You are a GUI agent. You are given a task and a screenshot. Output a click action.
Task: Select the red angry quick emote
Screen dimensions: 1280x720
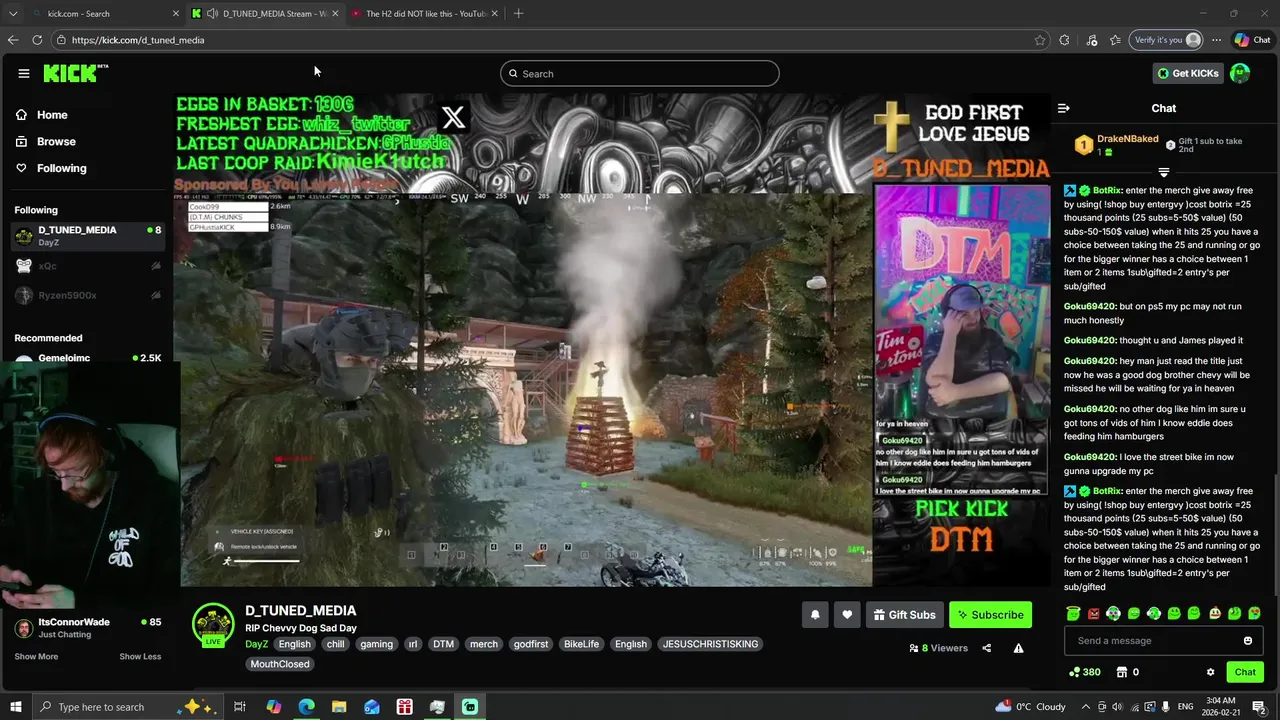pos(1093,613)
